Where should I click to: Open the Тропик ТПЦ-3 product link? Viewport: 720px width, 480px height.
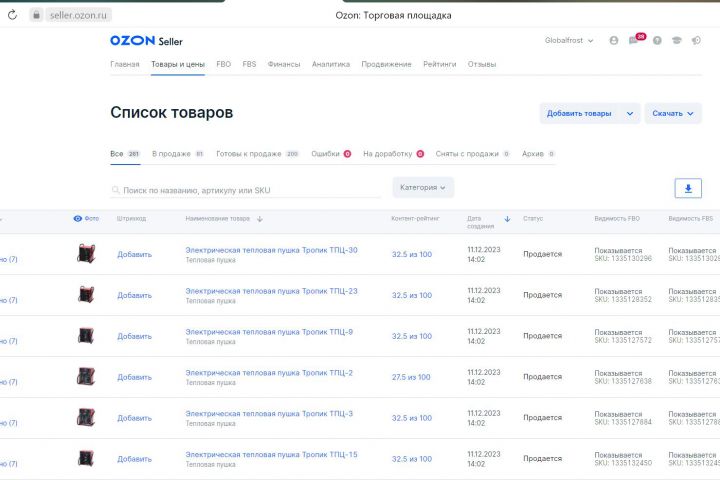(x=269, y=413)
